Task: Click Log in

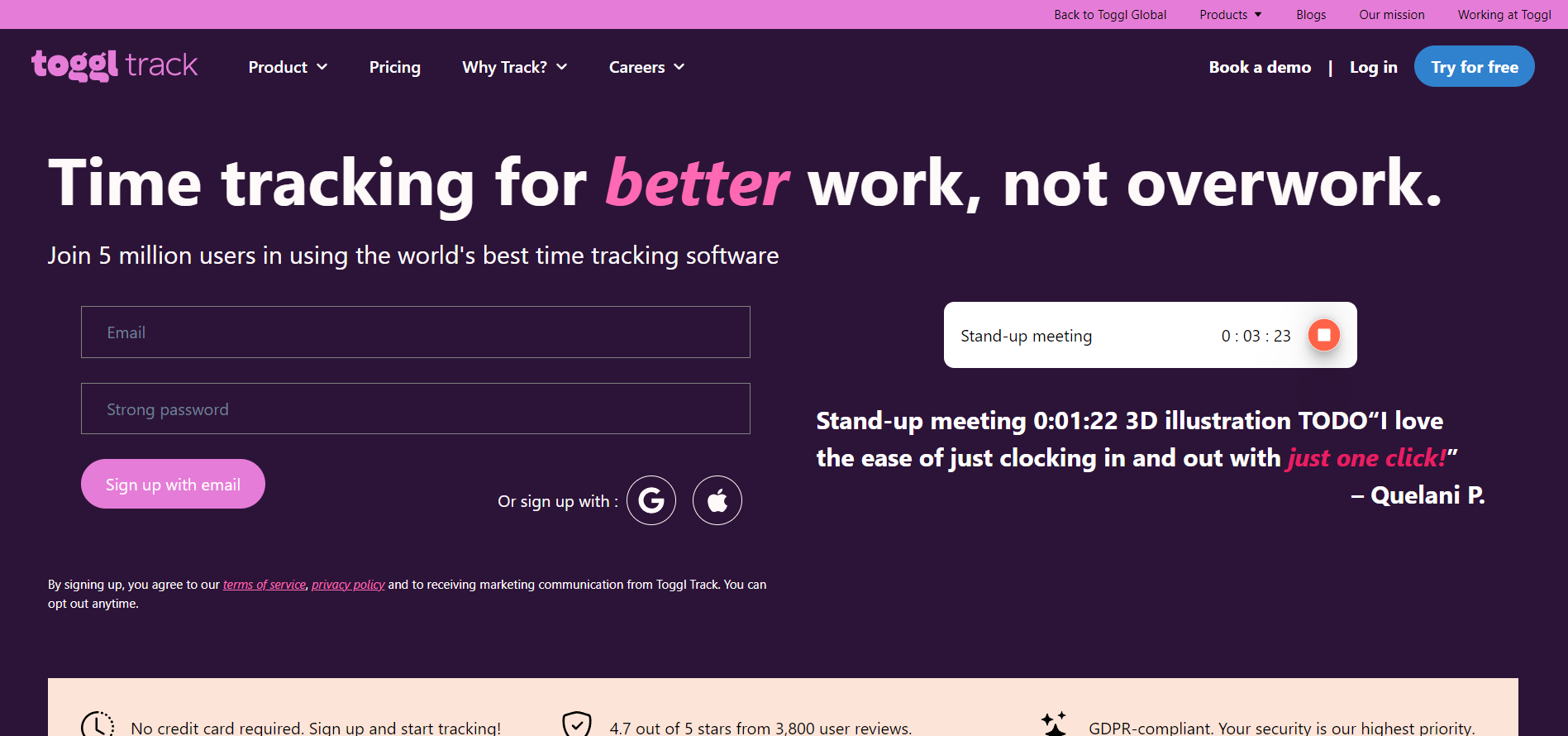Action: (1374, 67)
